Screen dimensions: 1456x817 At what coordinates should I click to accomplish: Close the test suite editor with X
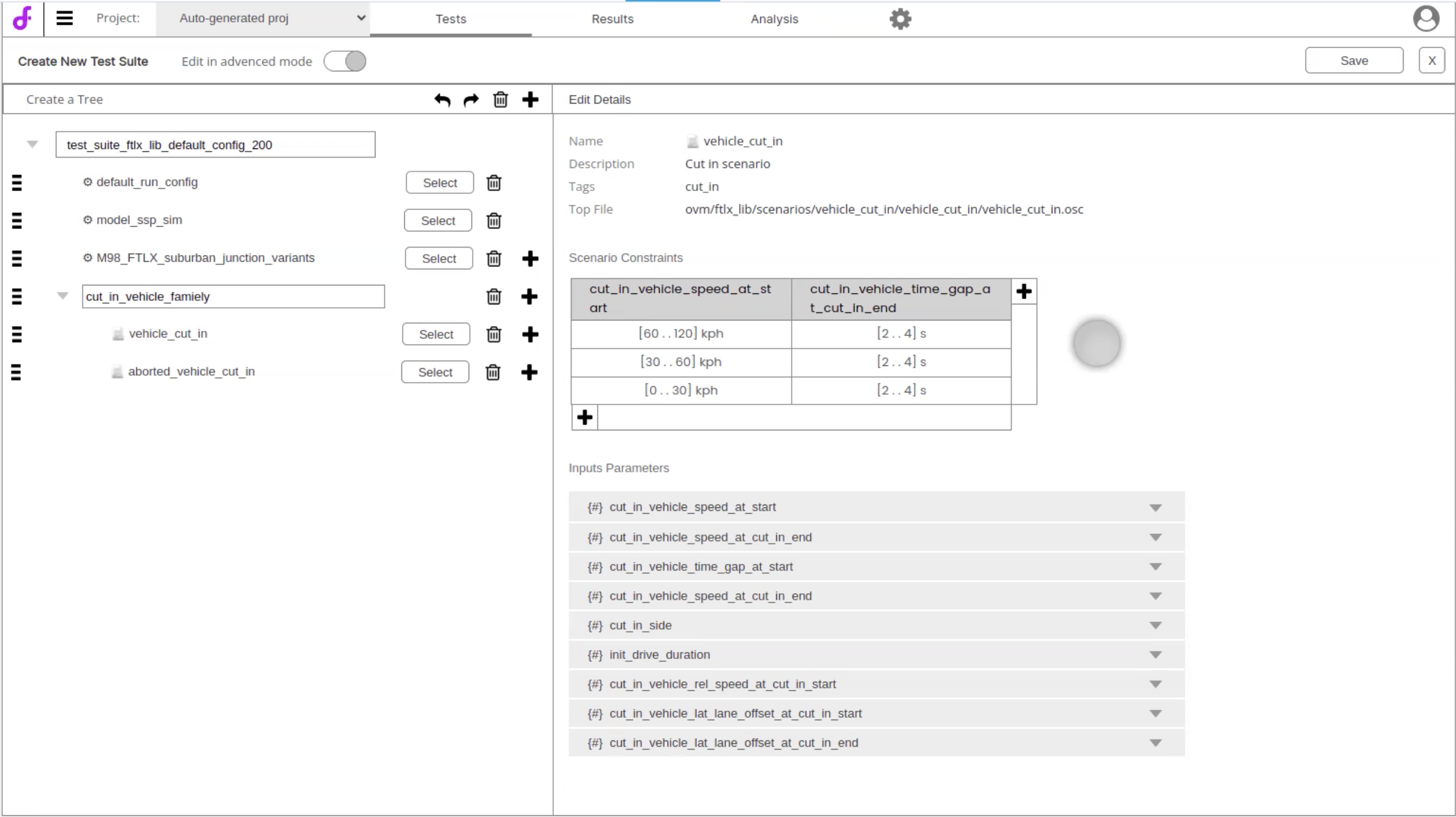[1431, 60]
